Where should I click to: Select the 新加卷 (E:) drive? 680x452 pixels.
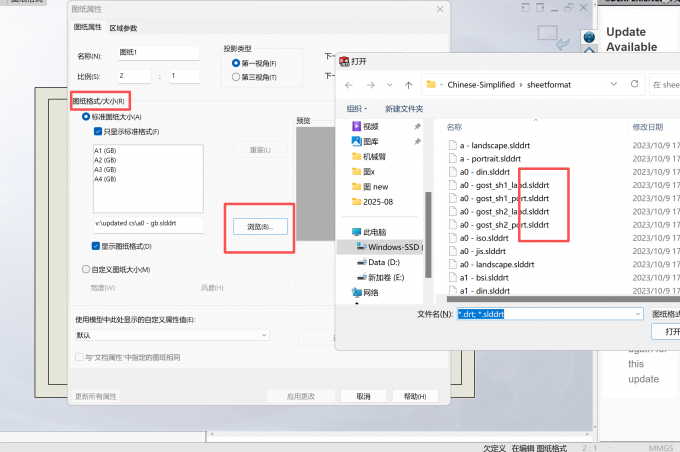386,278
